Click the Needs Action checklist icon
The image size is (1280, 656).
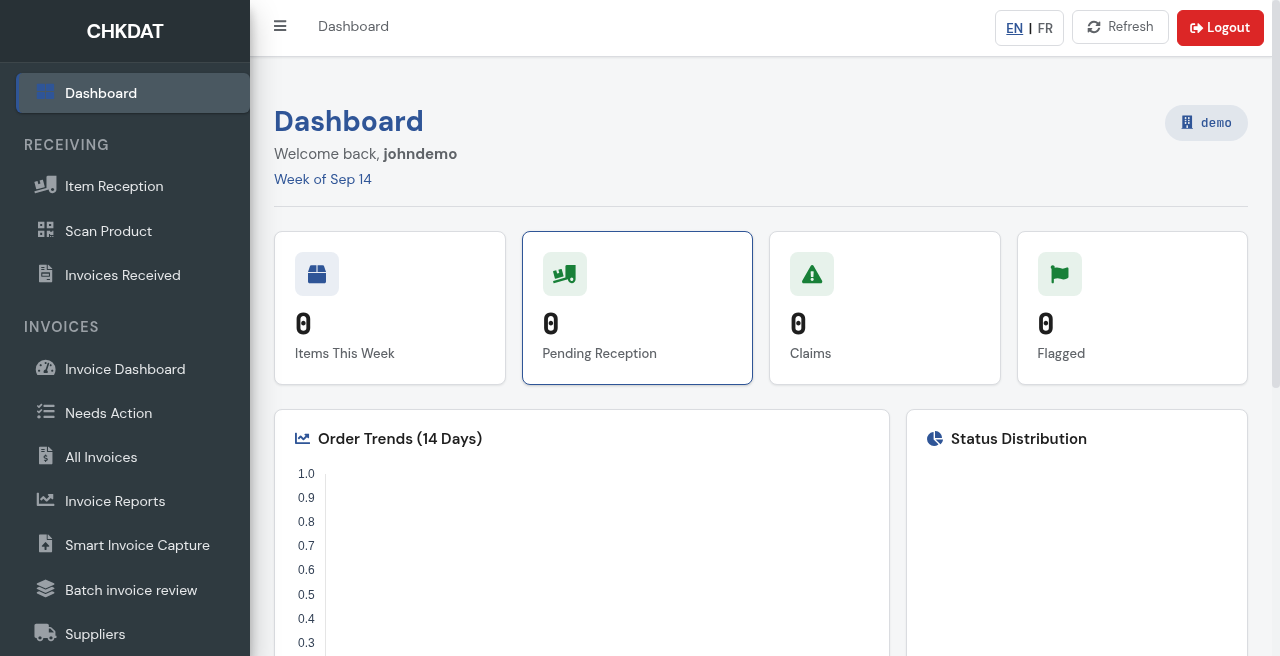45,412
